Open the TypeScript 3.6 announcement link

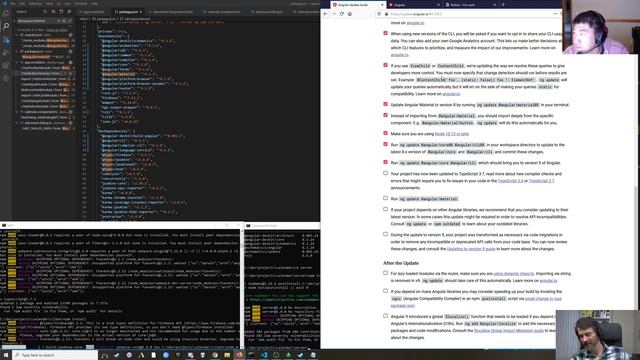pos(510,181)
